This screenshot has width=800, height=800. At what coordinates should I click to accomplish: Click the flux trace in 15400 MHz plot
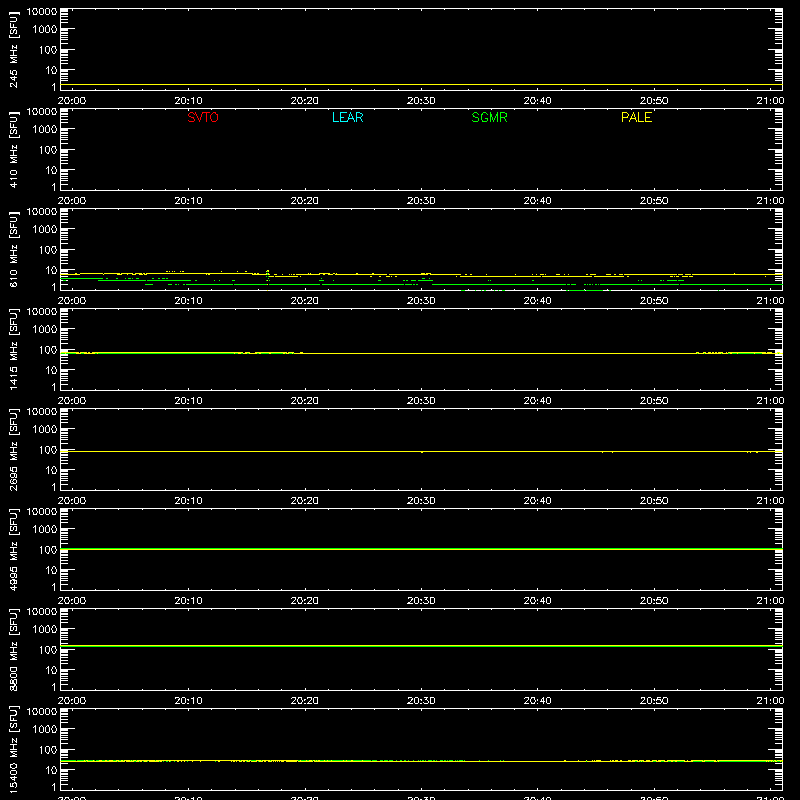coord(421,761)
